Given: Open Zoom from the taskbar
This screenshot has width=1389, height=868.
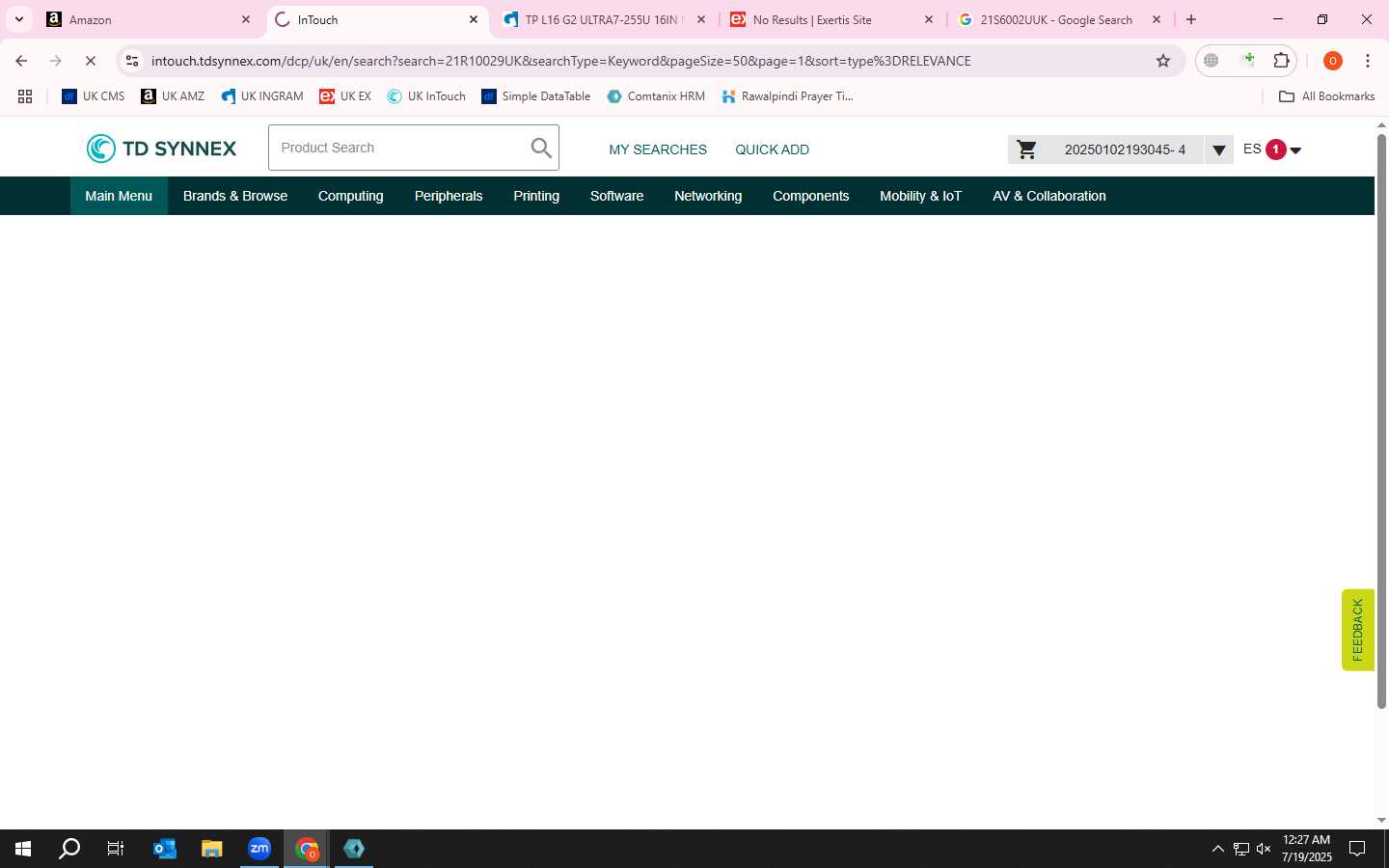Looking at the screenshot, I should [259, 849].
